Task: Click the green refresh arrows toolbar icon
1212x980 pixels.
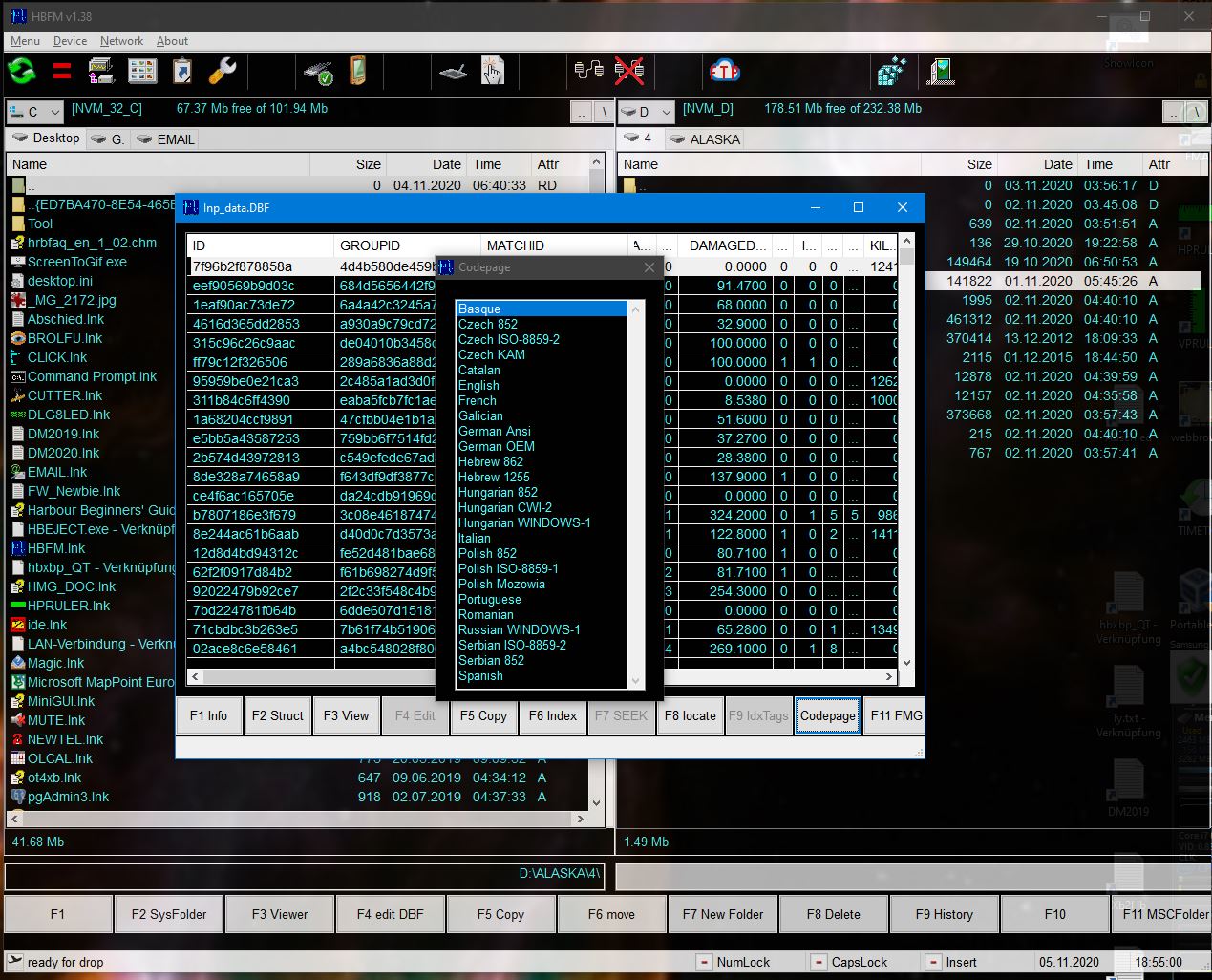Action: tap(21, 71)
